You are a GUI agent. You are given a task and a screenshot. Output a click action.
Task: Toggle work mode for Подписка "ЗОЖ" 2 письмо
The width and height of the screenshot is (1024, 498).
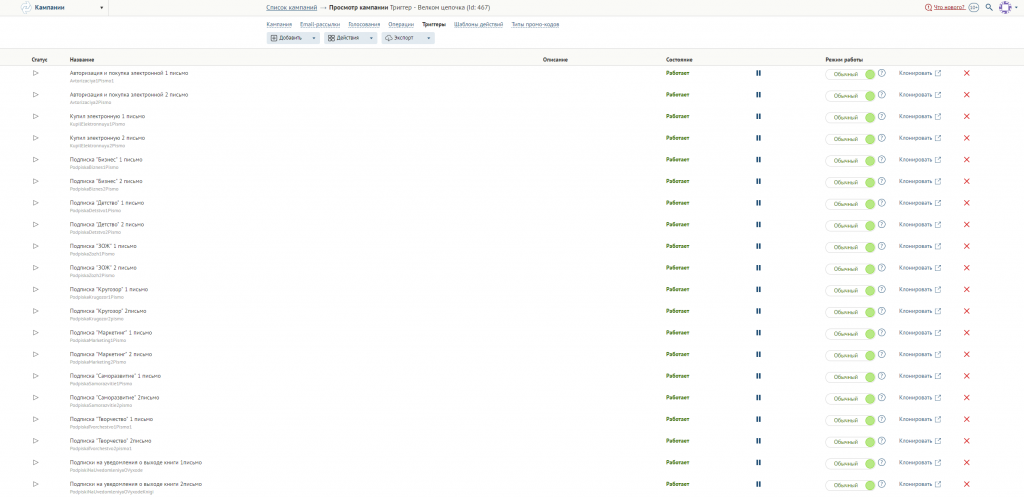pyautogui.click(x=850, y=269)
